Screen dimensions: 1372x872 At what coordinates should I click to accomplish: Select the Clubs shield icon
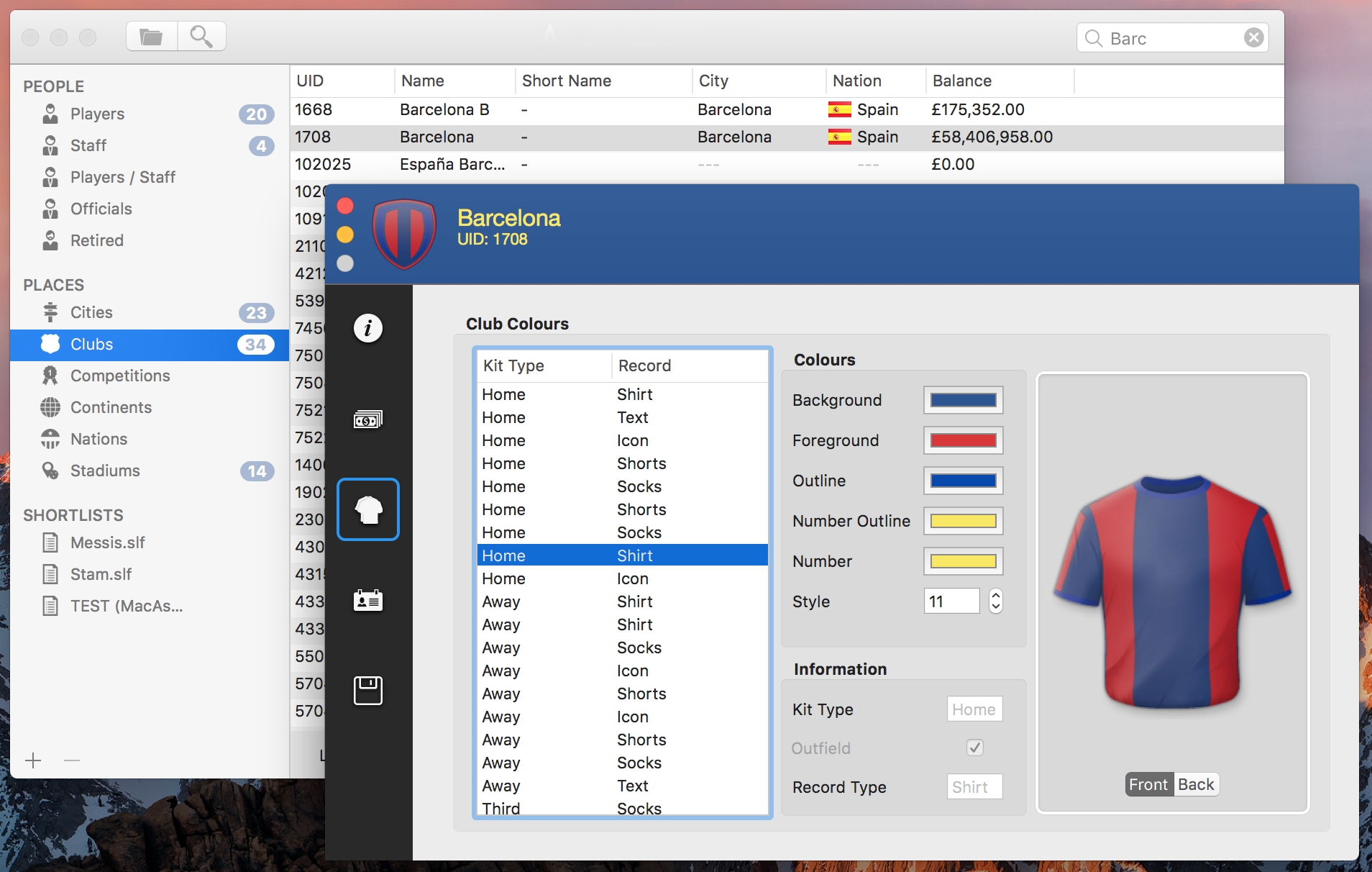click(x=50, y=344)
